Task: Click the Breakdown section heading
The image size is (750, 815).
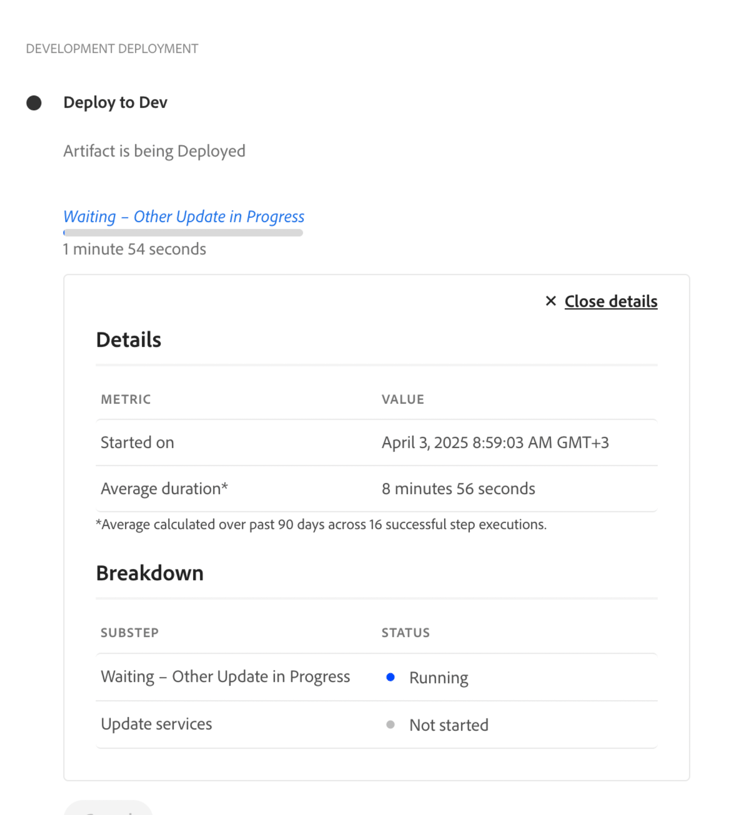Action: pos(150,573)
